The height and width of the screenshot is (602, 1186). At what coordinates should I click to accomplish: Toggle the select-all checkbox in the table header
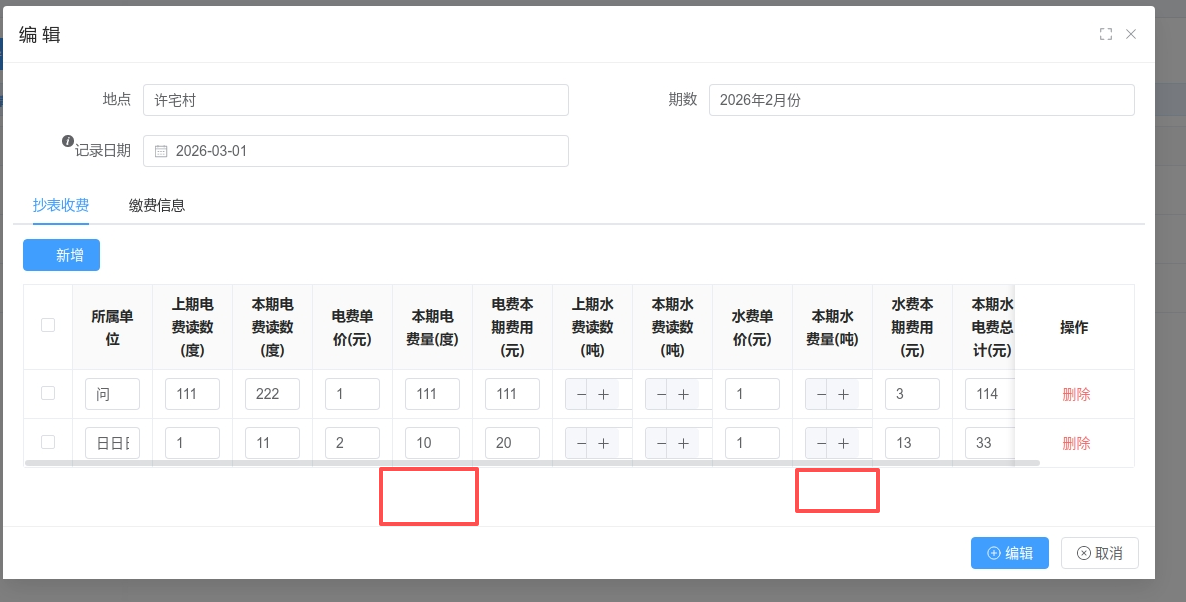click(48, 325)
